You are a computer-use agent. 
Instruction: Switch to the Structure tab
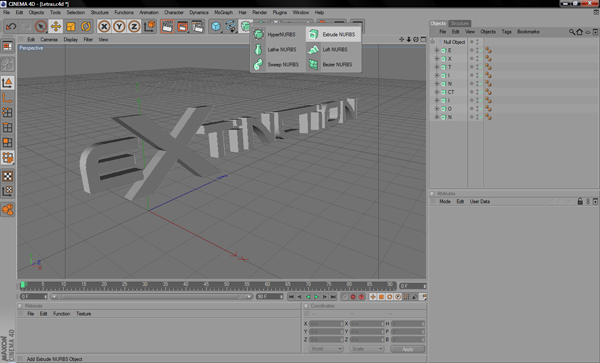point(459,23)
